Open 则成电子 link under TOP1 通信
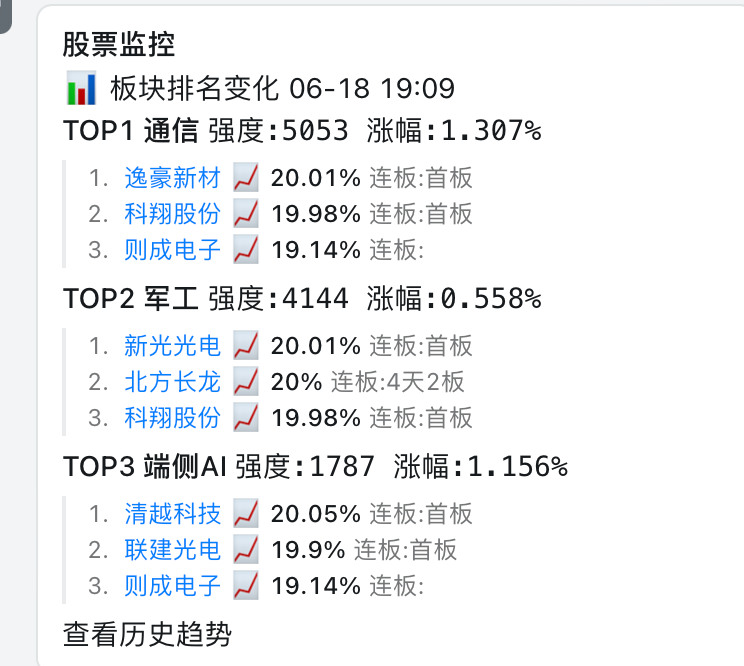The image size is (744, 666). pos(172,250)
